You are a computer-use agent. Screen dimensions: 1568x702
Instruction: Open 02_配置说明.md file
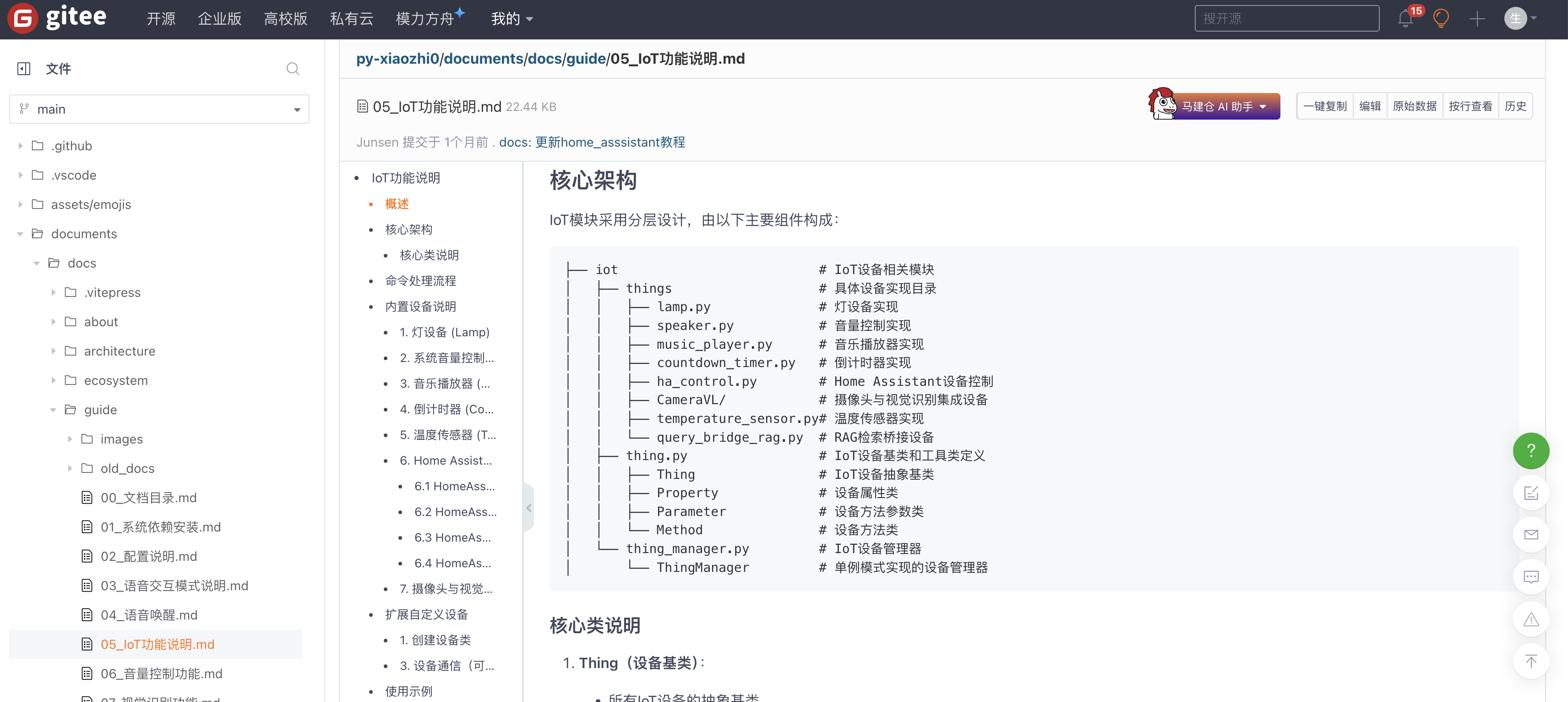click(149, 556)
